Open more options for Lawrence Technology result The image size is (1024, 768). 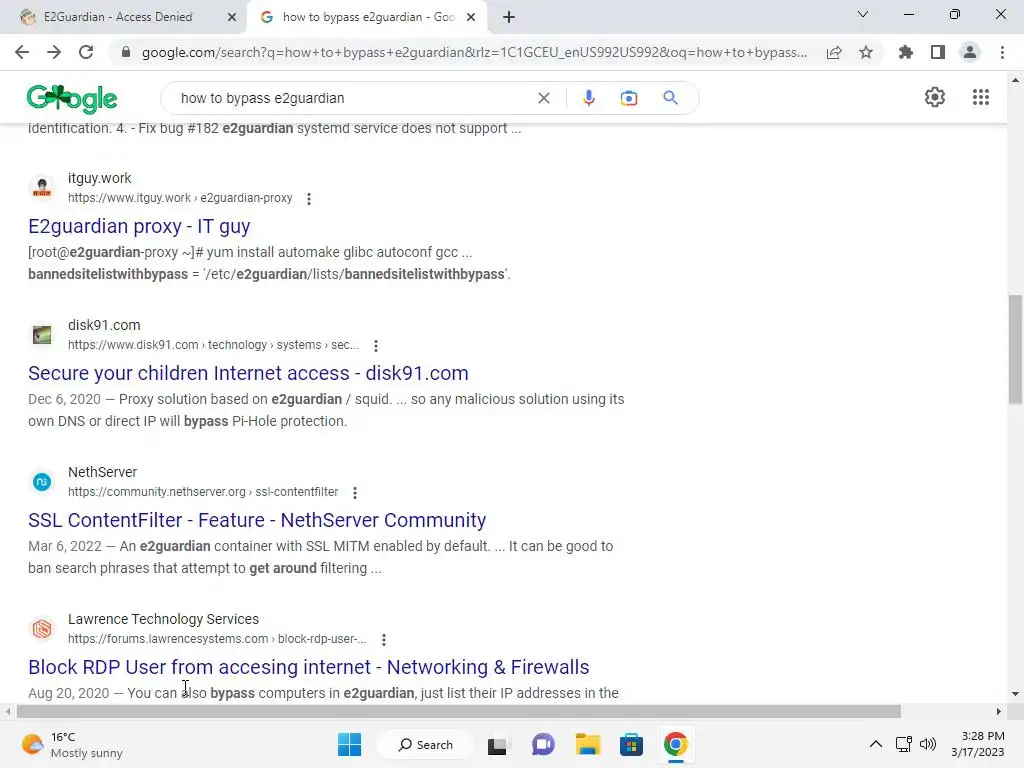(383, 639)
